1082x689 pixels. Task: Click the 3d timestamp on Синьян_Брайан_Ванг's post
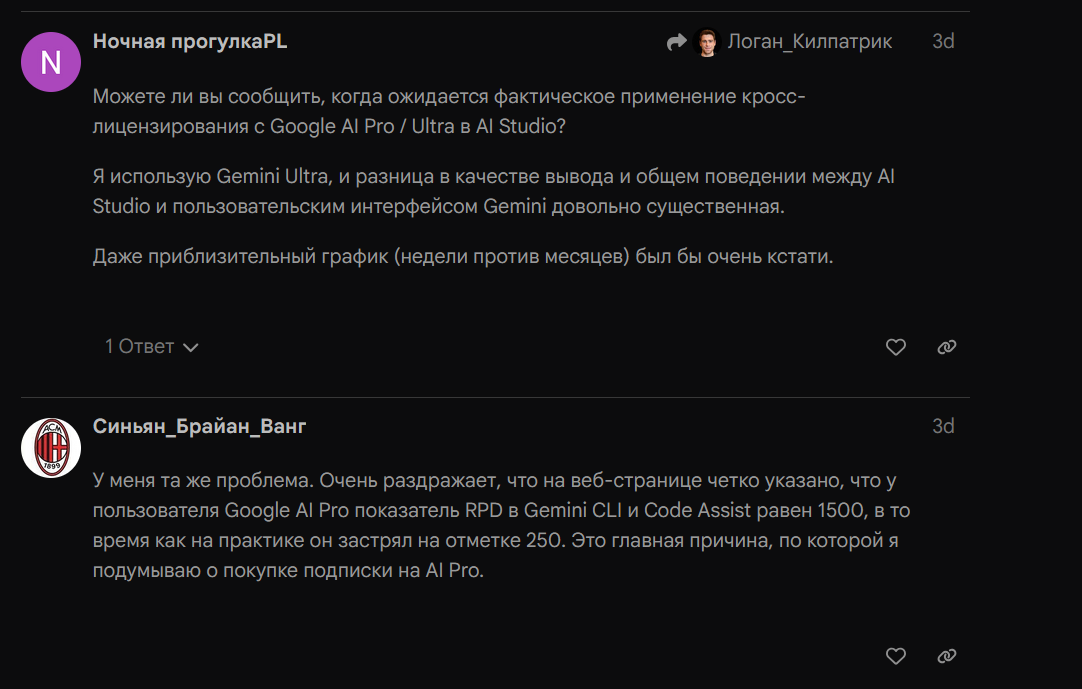pos(943,427)
